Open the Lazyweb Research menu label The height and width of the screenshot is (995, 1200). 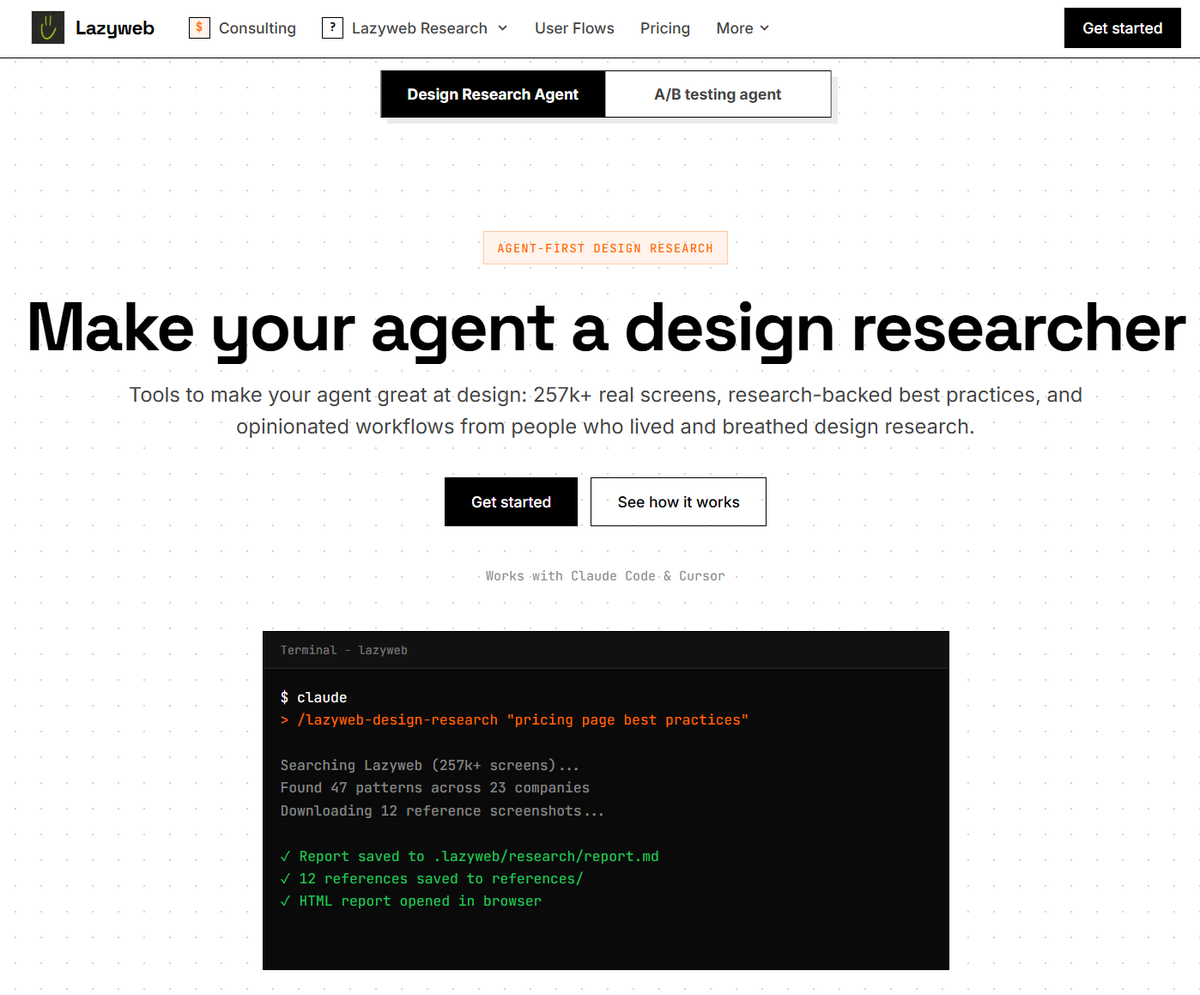click(x=419, y=28)
